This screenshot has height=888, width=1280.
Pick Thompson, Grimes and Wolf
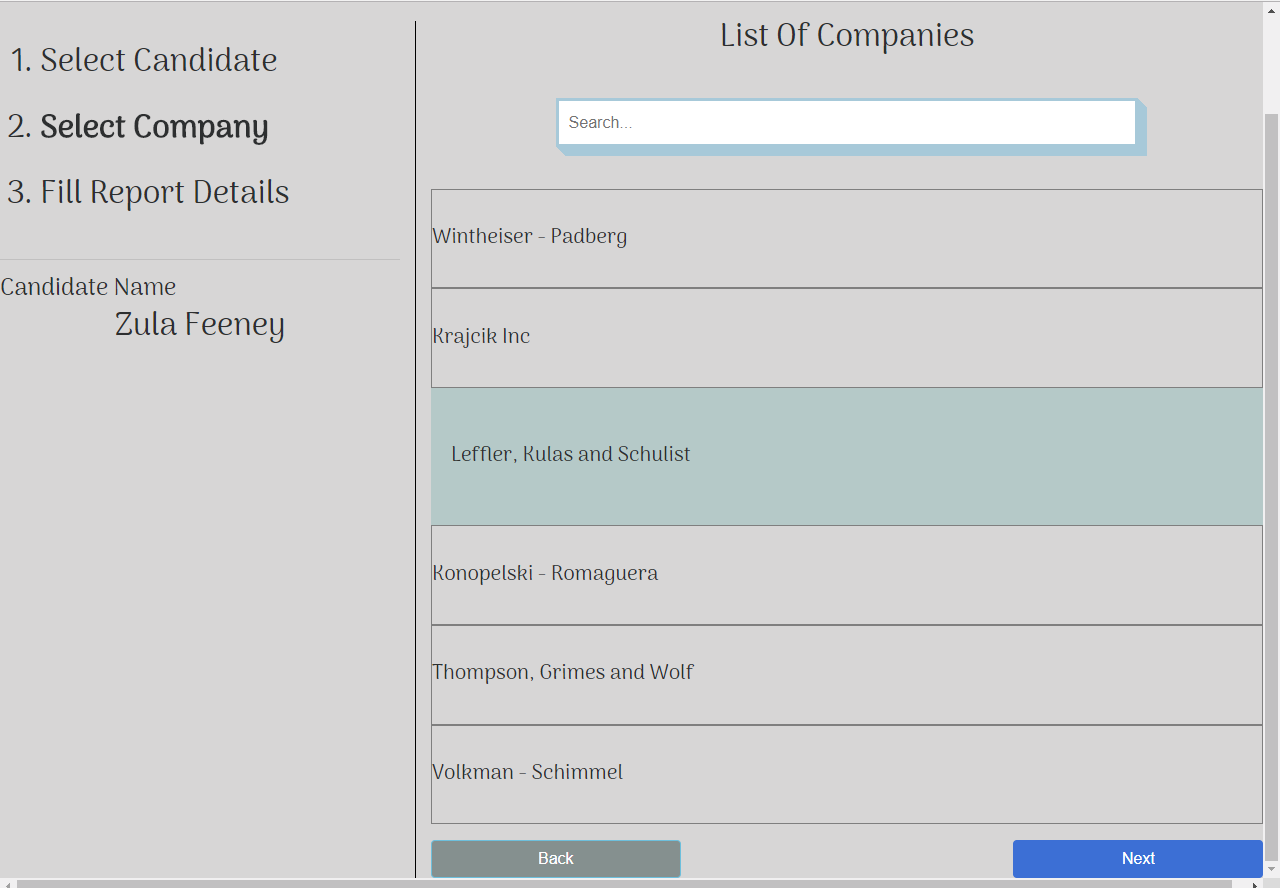(847, 672)
